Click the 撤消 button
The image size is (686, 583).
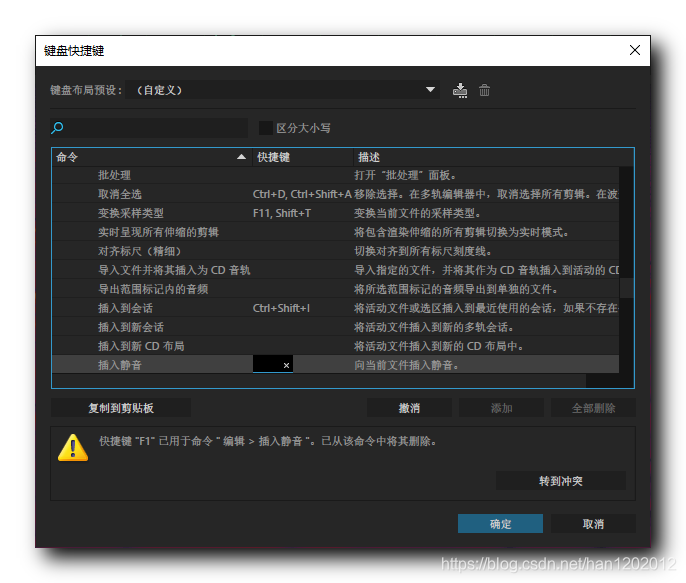[409, 408]
